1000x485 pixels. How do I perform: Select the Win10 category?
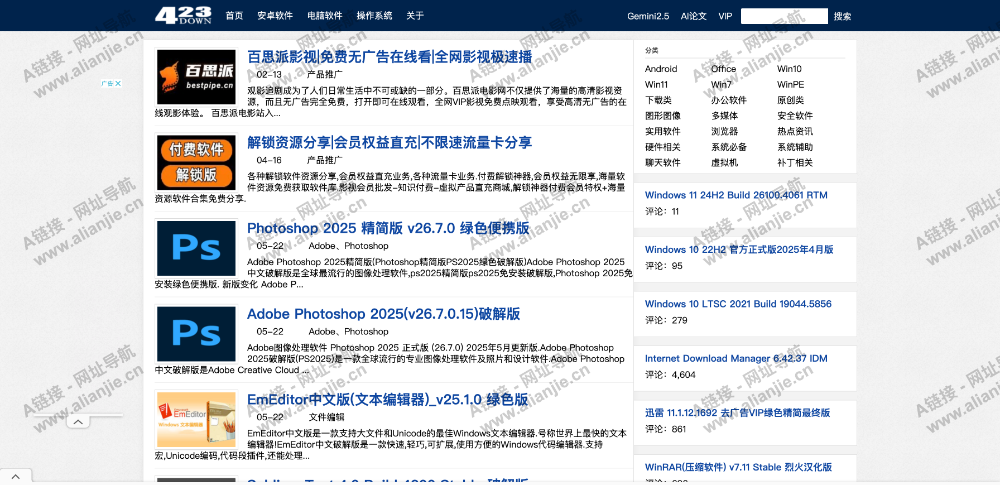pos(789,68)
